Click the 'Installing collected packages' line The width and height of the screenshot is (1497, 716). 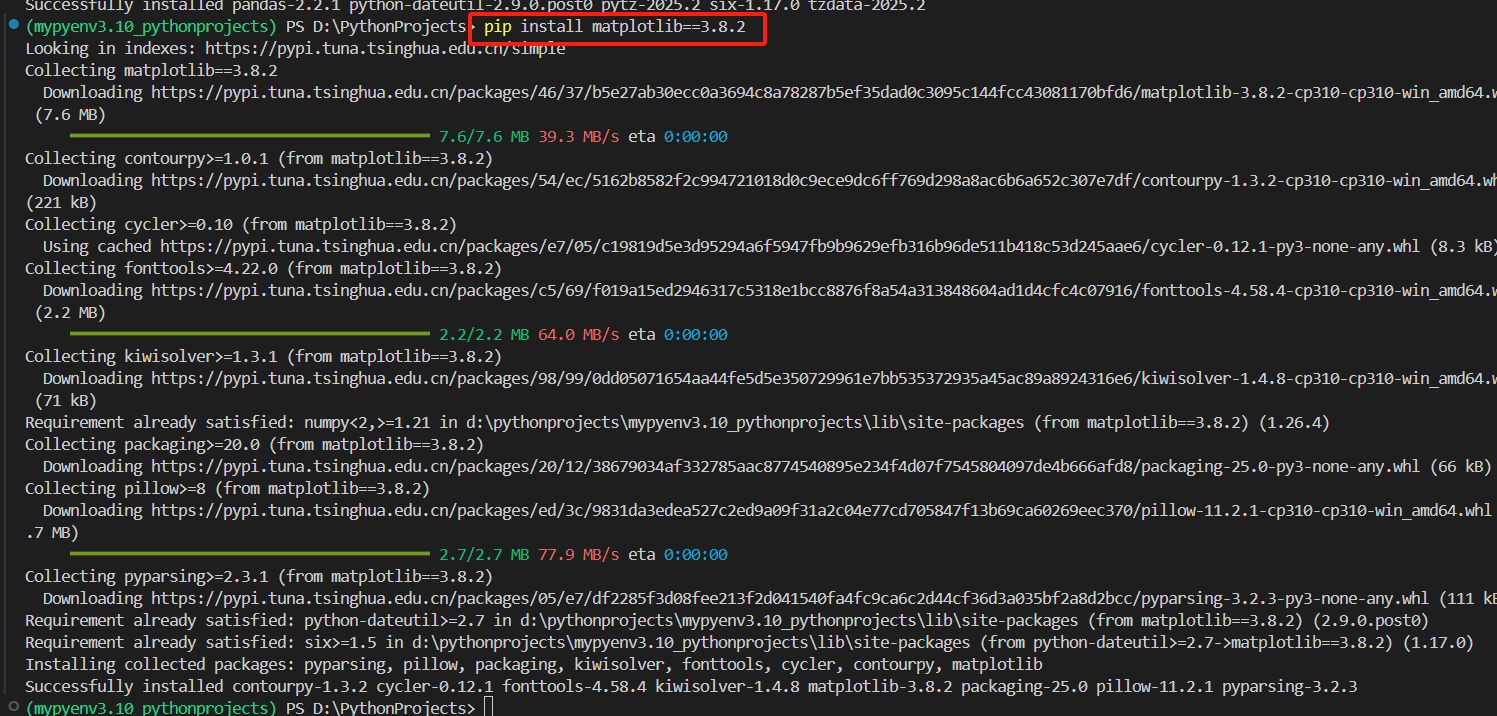point(534,664)
